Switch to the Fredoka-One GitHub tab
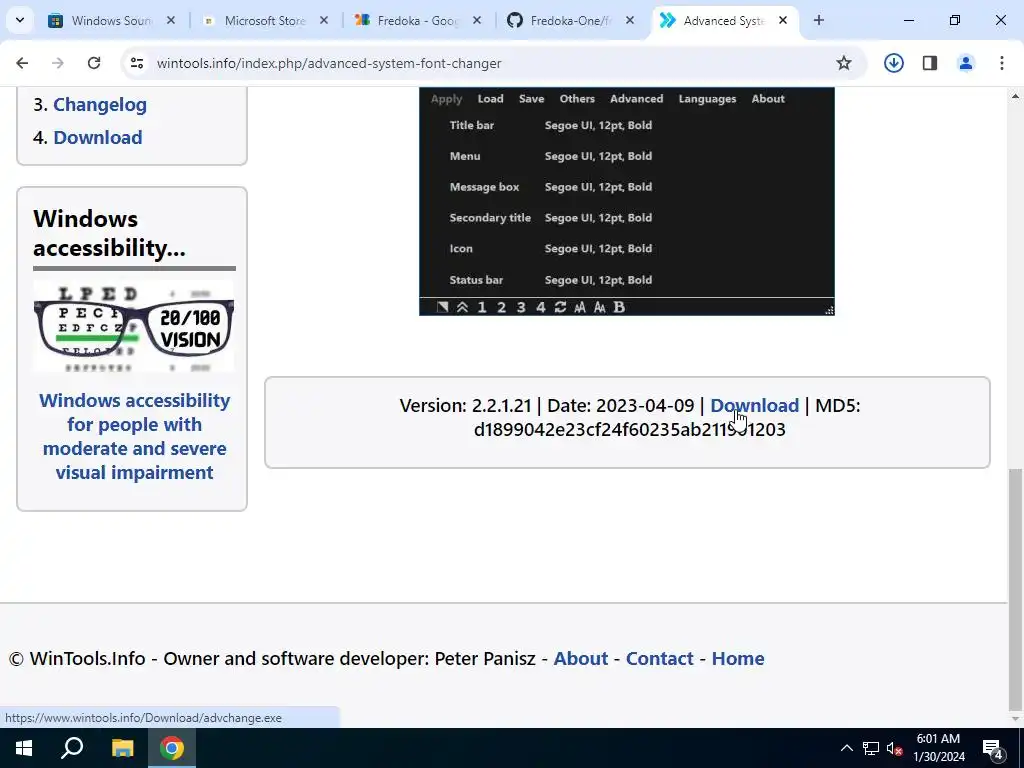The image size is (1024, 768). pos(571,20)
